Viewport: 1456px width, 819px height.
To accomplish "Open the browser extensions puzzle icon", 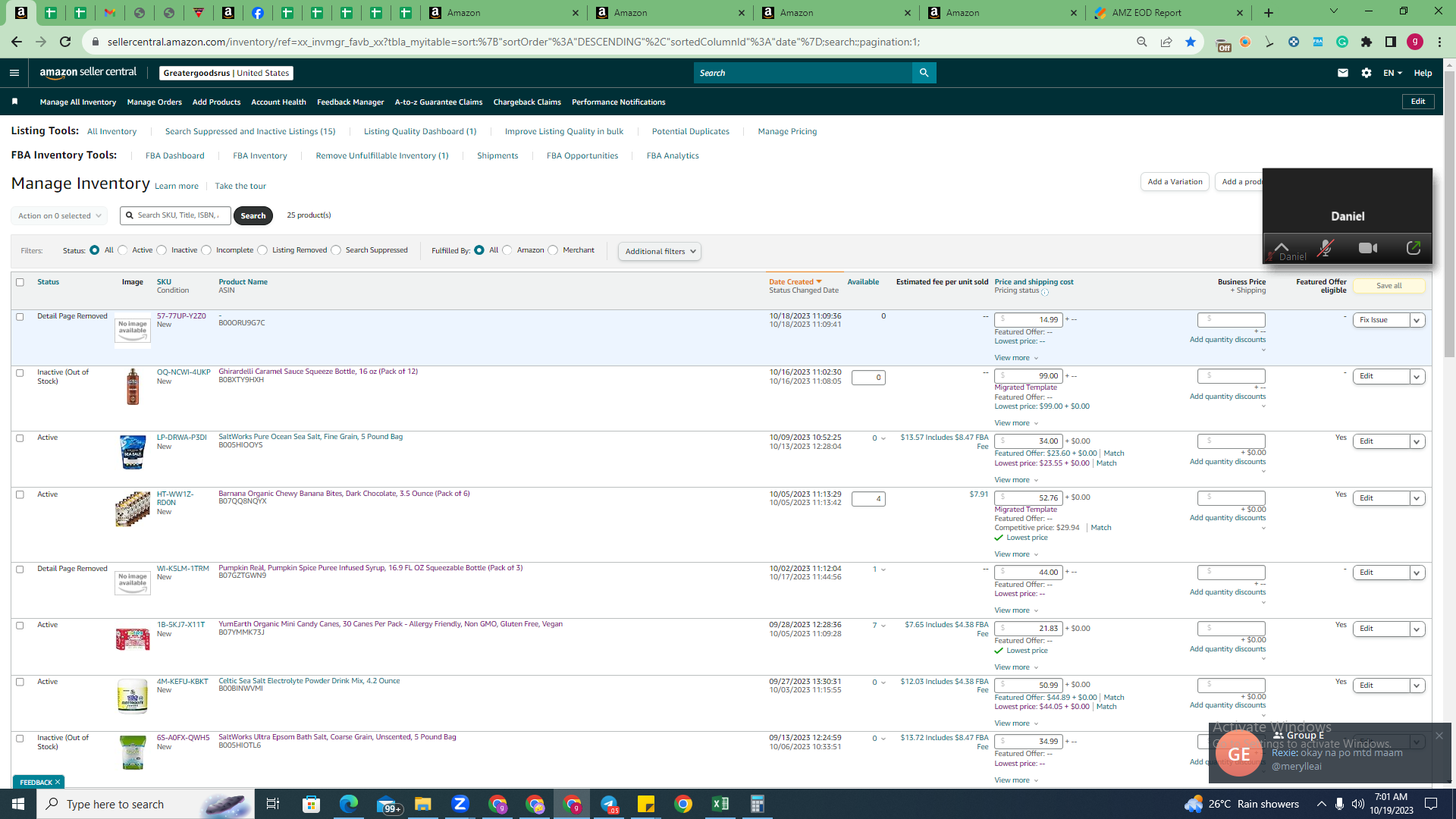I will (1367, 42).
